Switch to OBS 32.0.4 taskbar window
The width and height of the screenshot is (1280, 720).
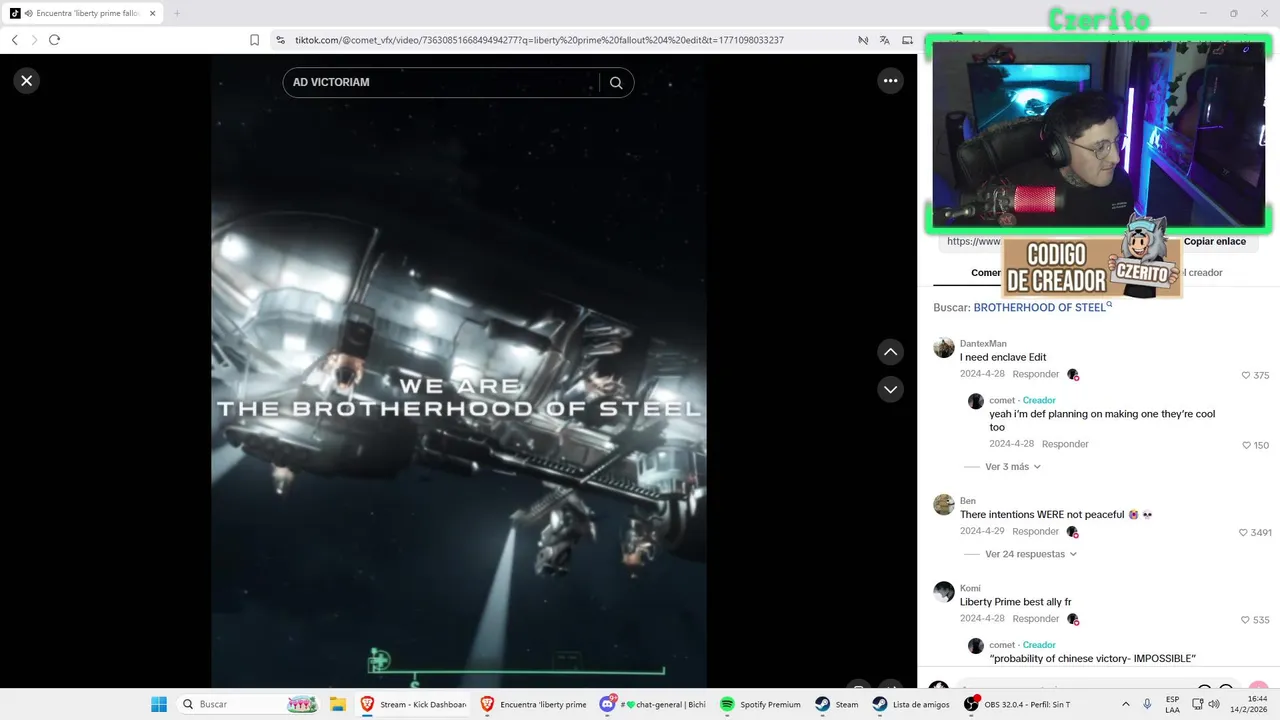1018,704
